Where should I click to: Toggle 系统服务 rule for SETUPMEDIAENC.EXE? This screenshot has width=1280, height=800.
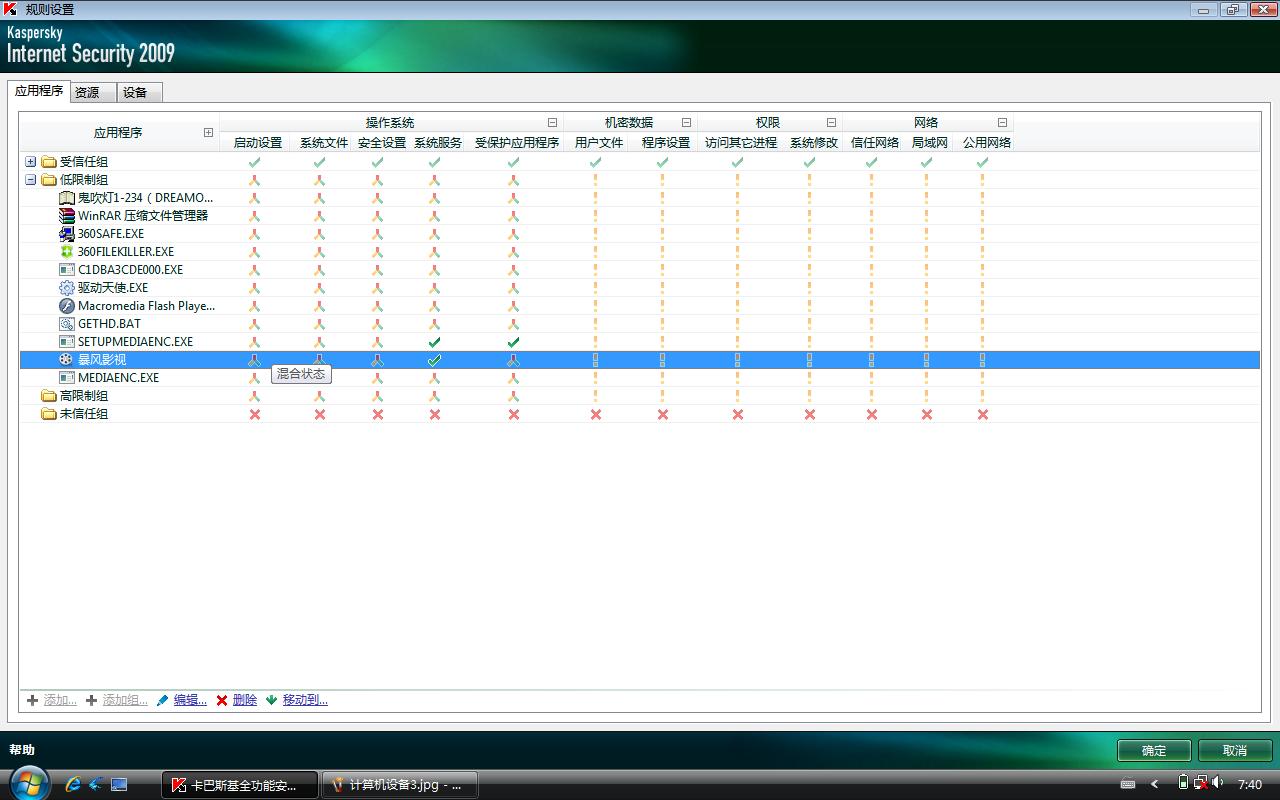[434, 342]
